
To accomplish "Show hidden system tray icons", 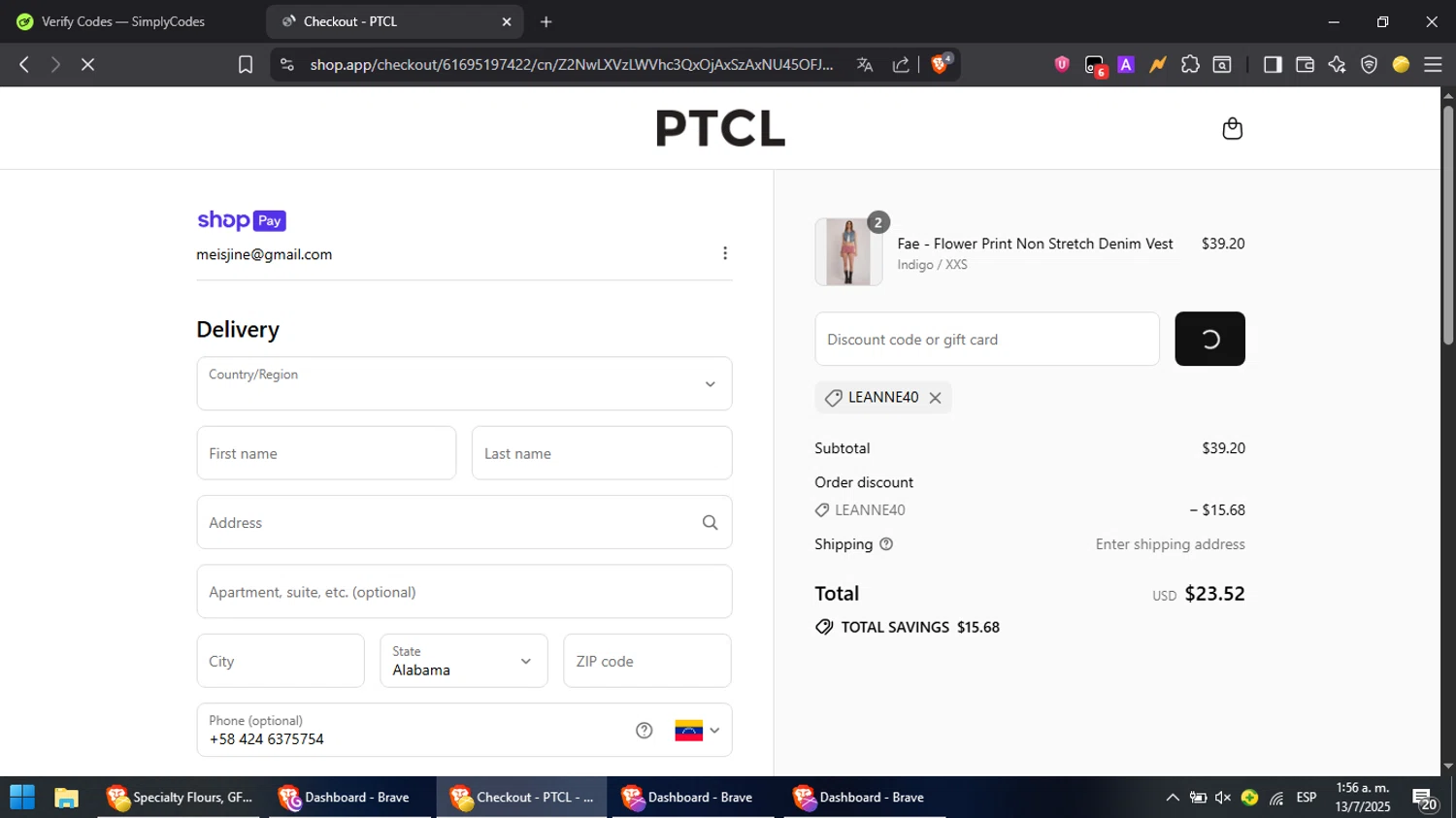I will click(1173, 798).
